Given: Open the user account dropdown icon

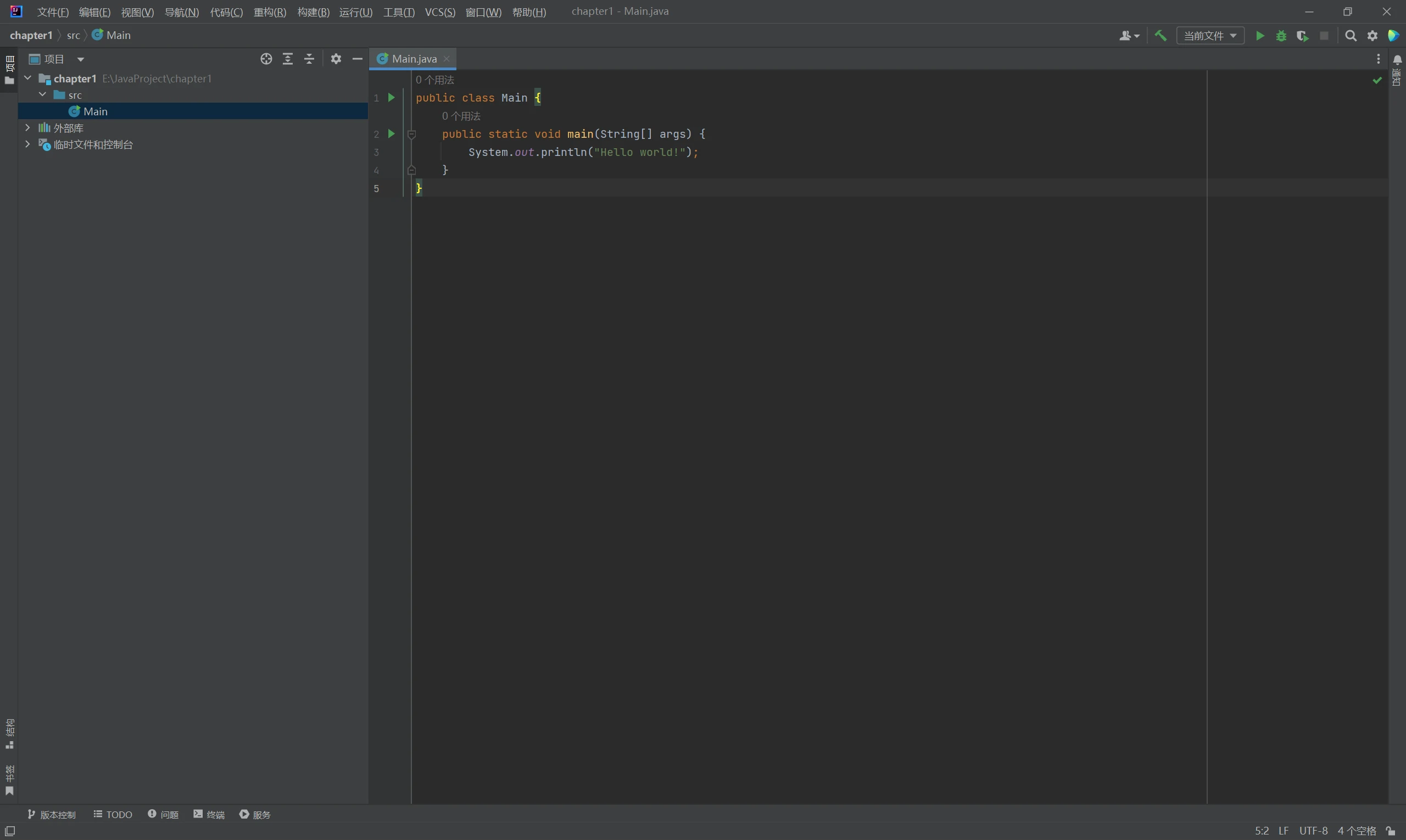Looking at the screenshot, I should point(1129,36).
